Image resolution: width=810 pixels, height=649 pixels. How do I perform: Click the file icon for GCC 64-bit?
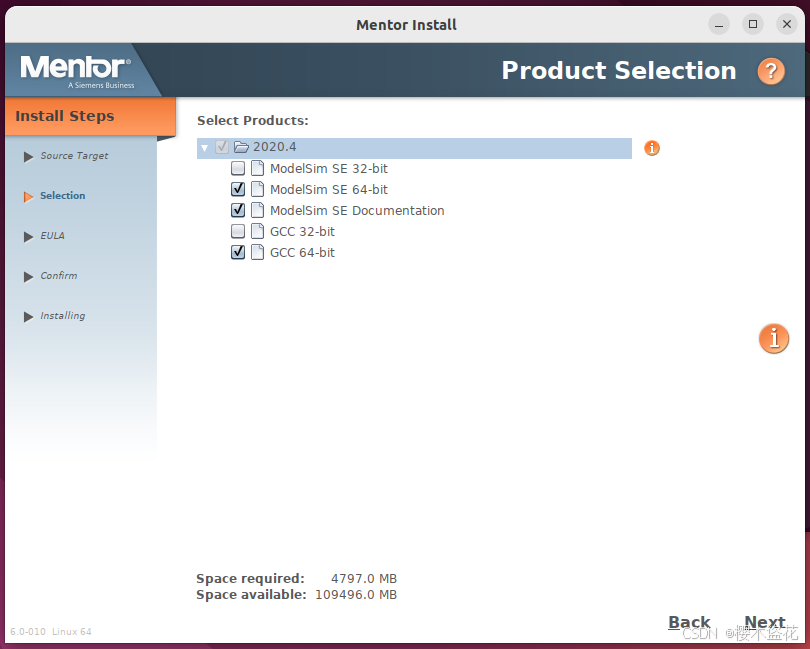257,253
